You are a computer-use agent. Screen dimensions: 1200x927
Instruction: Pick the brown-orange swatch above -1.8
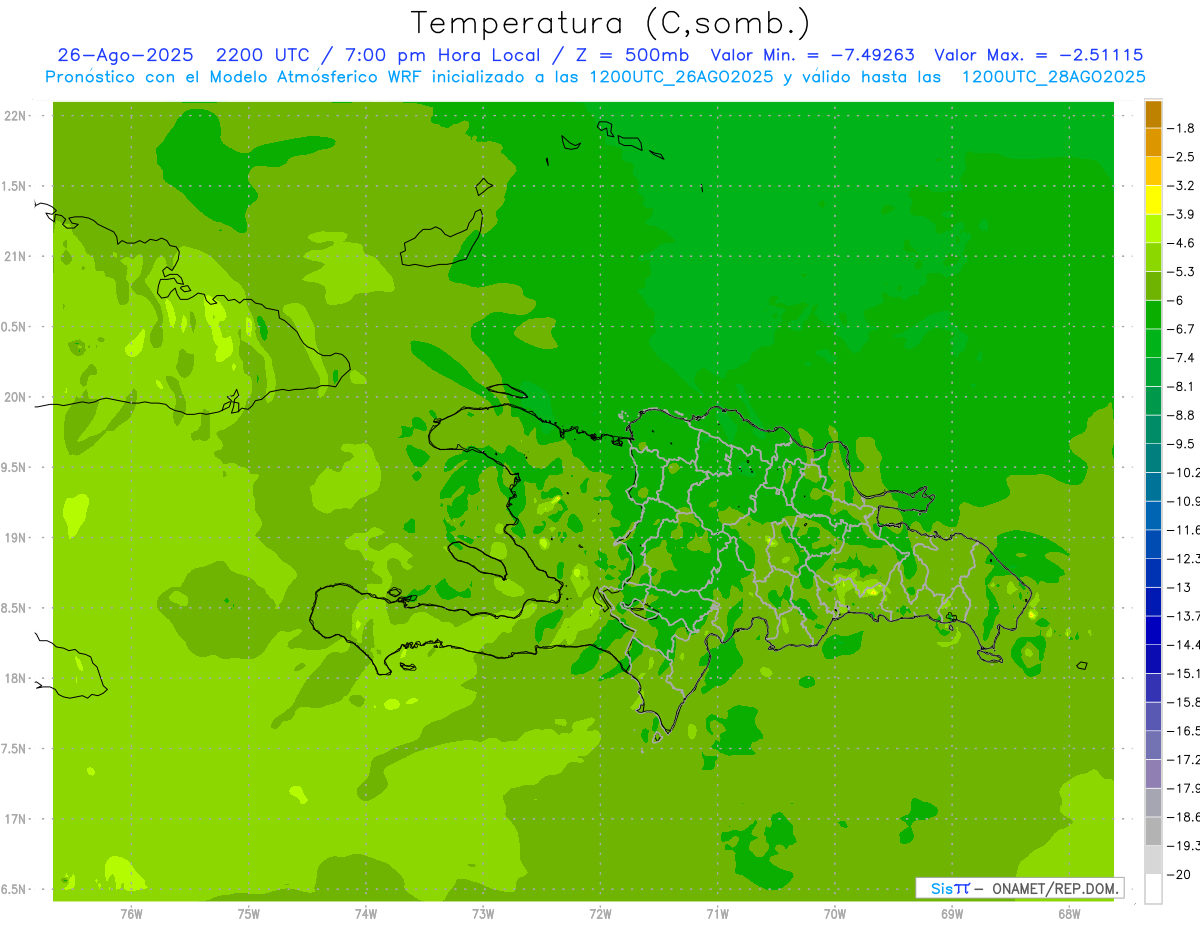[1153, 114]
